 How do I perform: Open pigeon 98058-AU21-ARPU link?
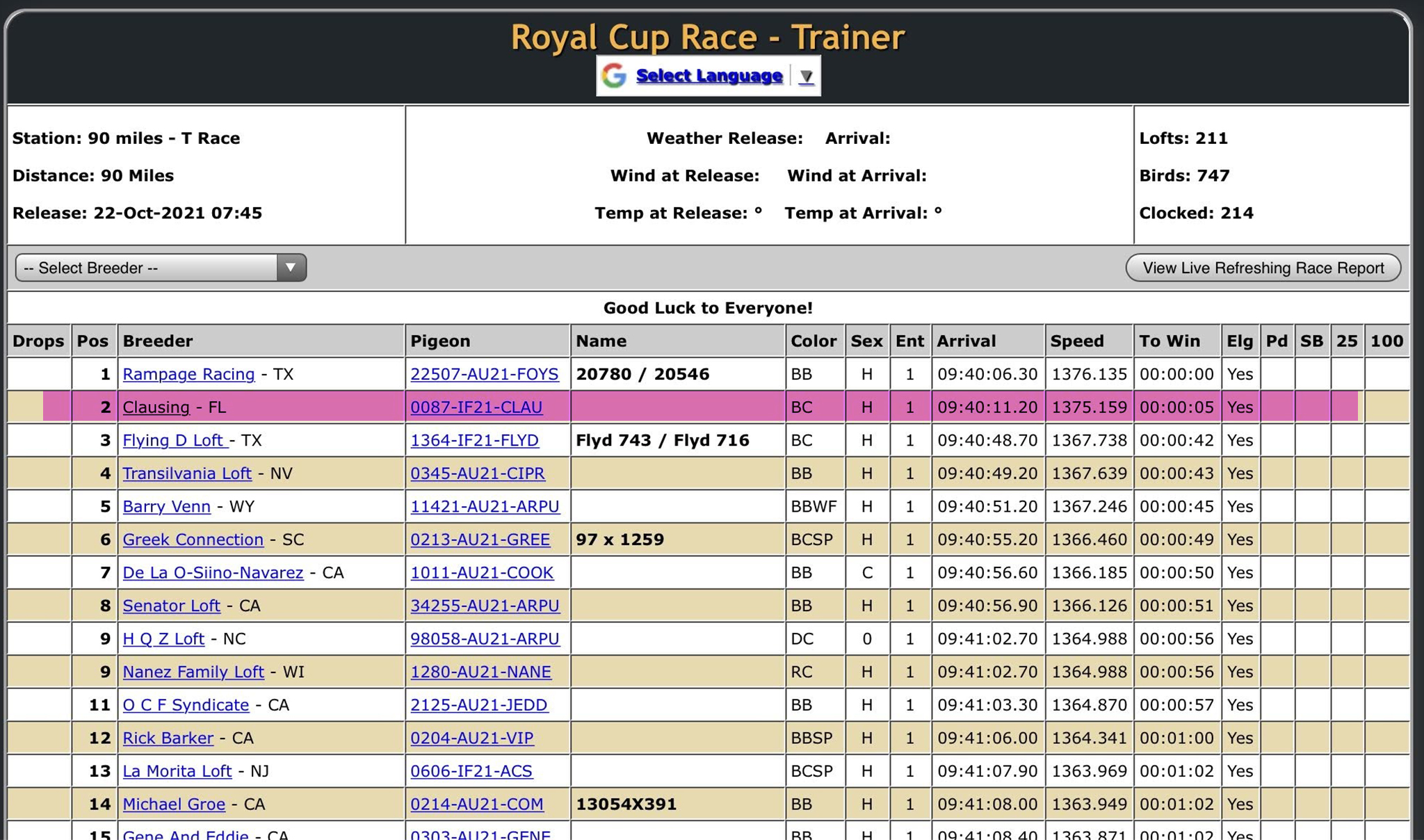(x=484, y=638)
